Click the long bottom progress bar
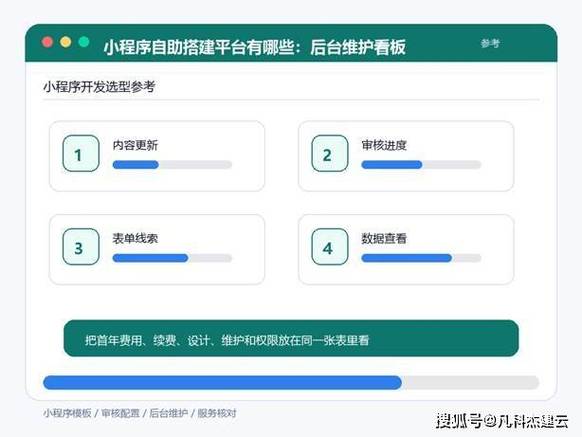This screenshot has height=437, width=582. pos(291,382)
